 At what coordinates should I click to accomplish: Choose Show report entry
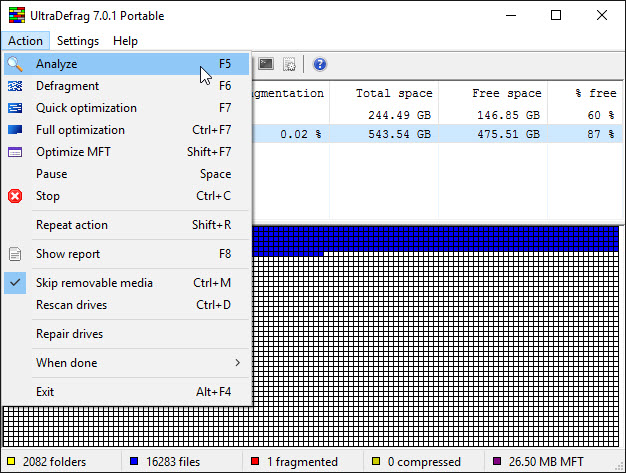pyautogui.click(x=127, y=254)
